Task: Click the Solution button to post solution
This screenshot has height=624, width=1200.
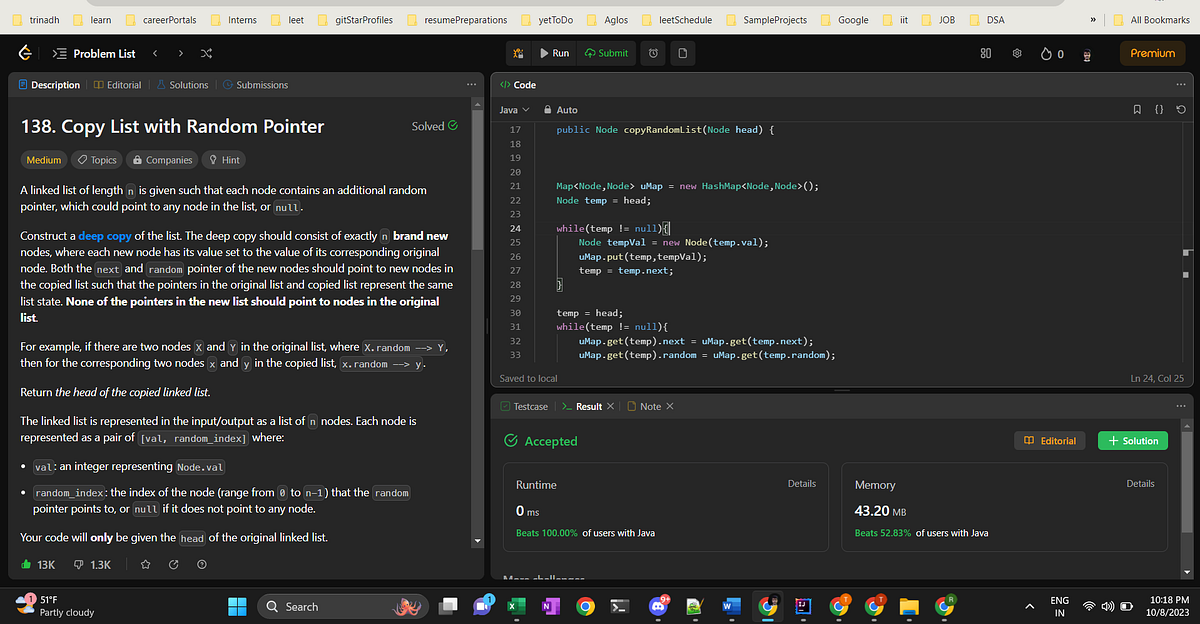Action: [x=1132, y=440]
